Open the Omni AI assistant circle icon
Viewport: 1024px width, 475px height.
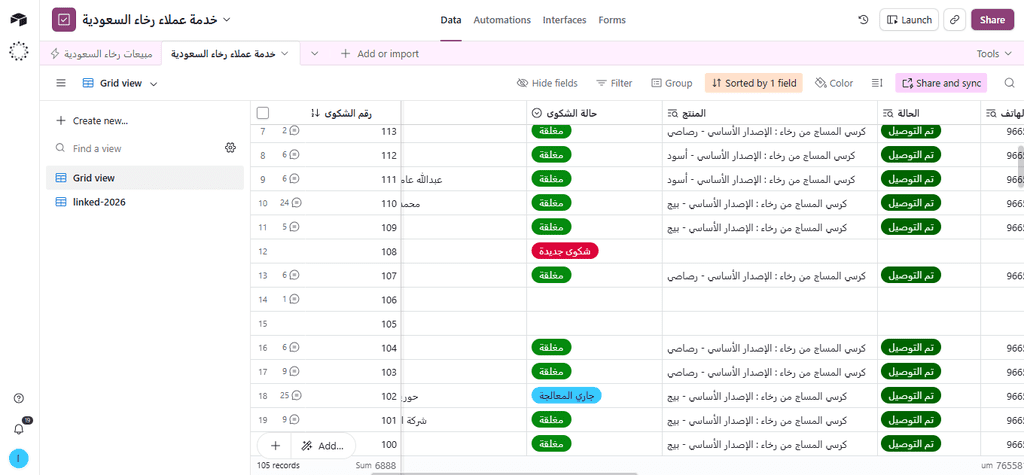pyautogui.click(x=19, y=51)
